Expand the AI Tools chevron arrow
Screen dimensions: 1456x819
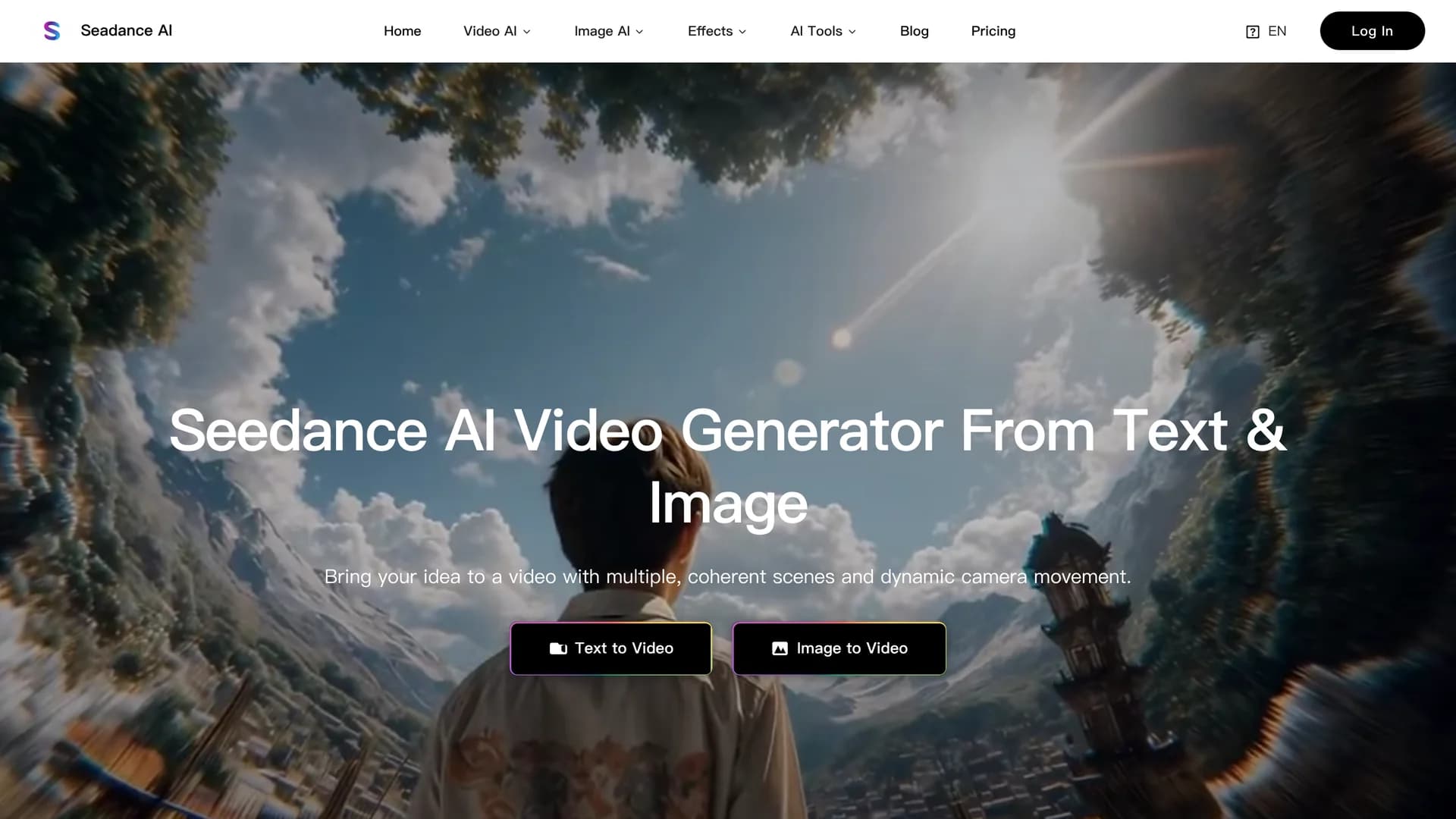852,32
